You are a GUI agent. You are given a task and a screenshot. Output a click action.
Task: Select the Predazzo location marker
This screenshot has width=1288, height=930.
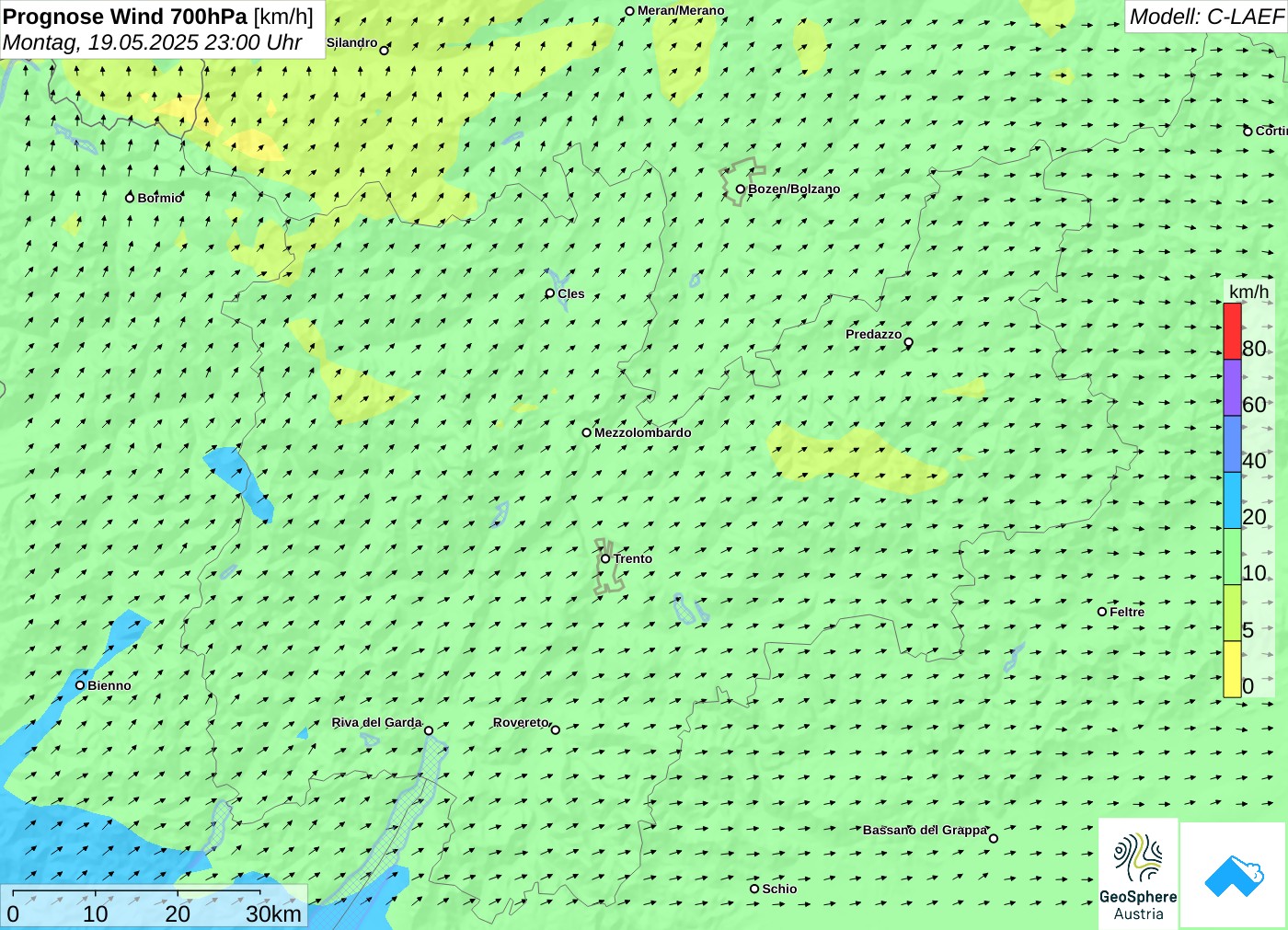coord(908,342)
